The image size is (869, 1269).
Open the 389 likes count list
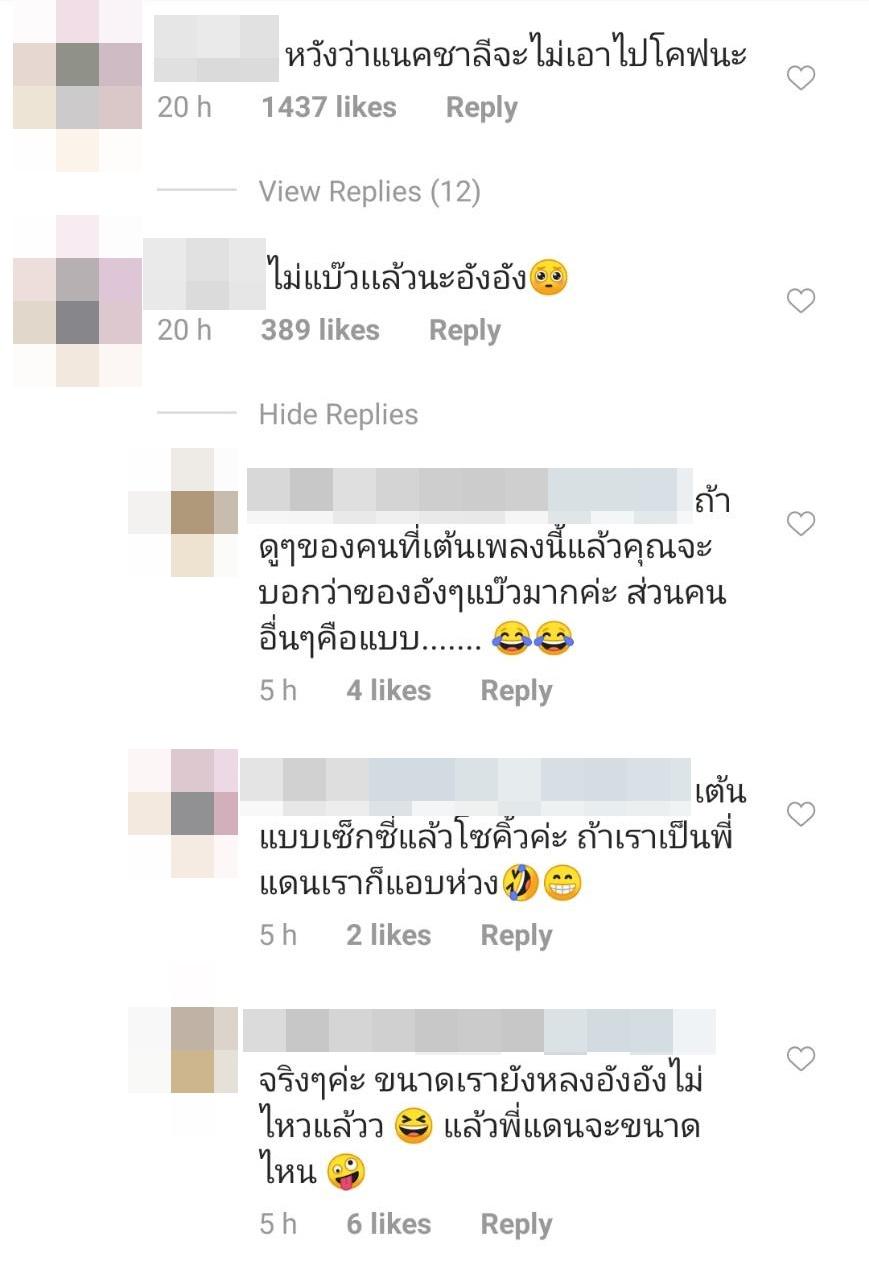[x=320, y=331]
